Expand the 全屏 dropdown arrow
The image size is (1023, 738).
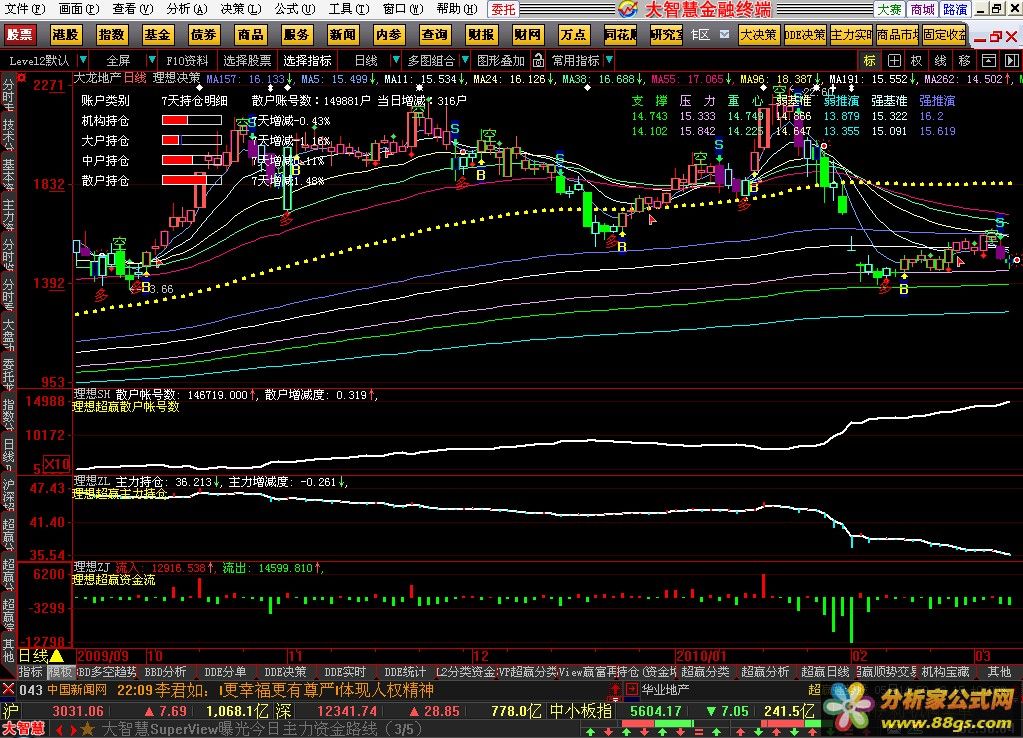click(151, 61)
